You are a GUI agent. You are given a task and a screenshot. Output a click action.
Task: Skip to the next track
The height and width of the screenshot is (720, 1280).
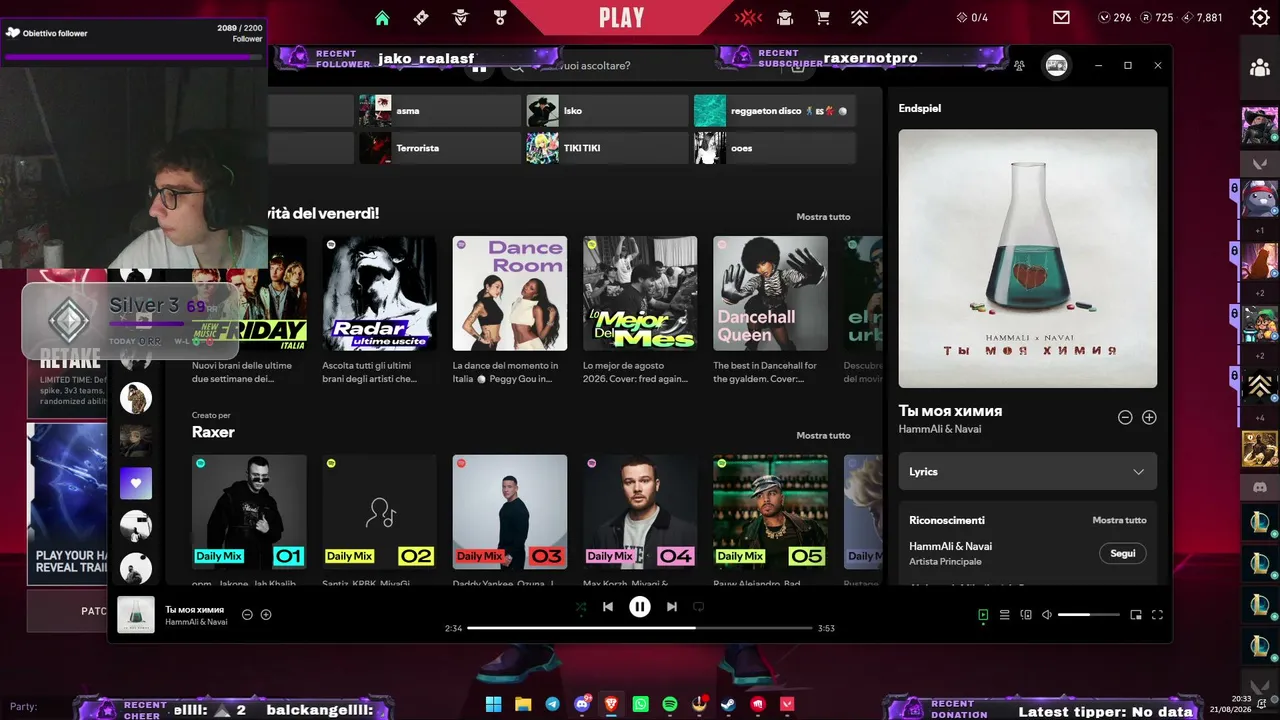tap(672, 606)
